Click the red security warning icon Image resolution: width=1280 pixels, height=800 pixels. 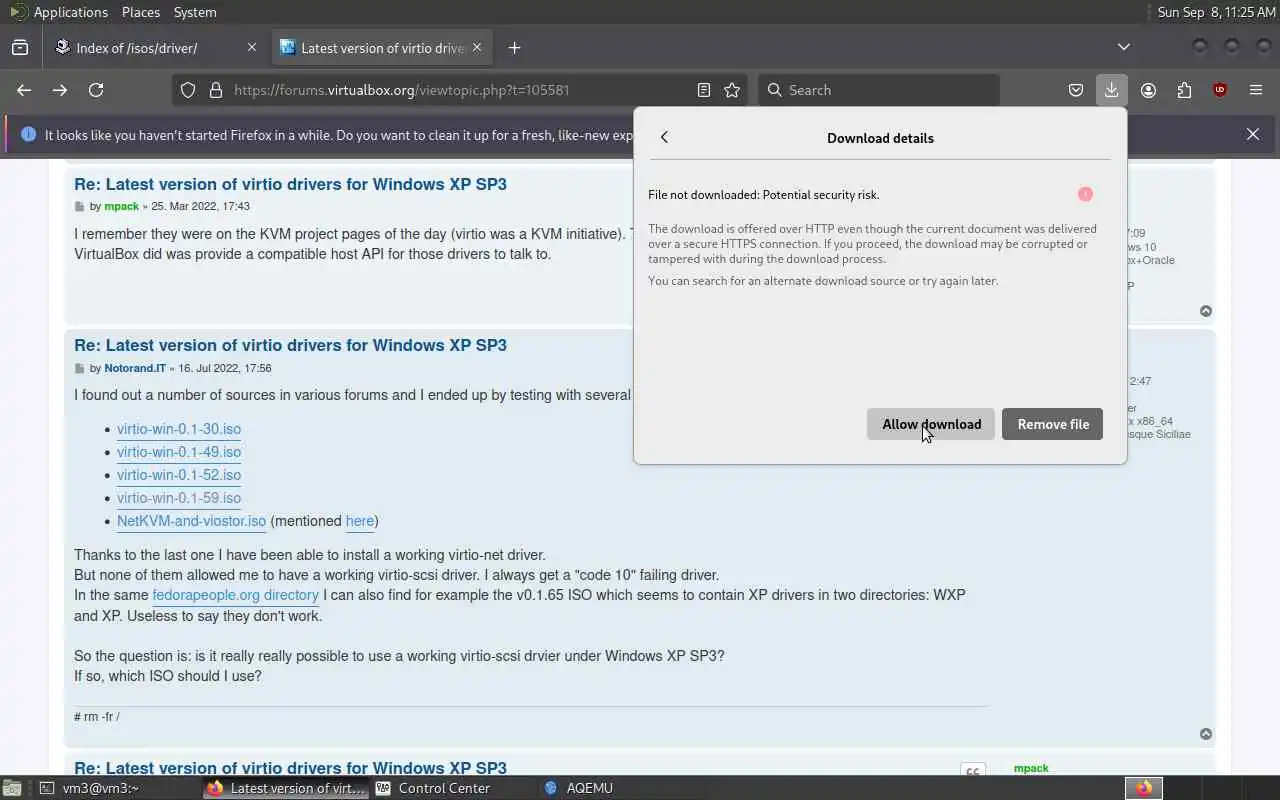1085,194
